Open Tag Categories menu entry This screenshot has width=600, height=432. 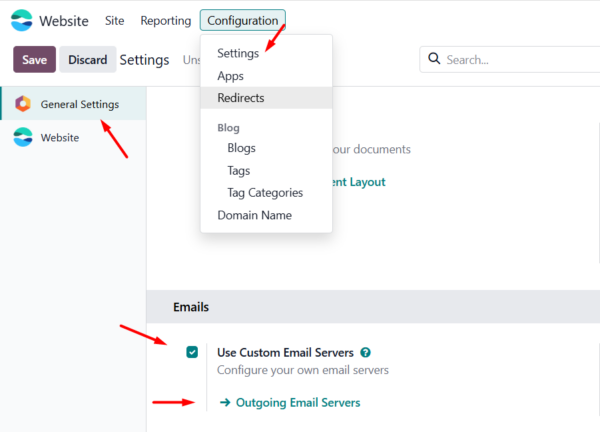[x=265, y=192]
